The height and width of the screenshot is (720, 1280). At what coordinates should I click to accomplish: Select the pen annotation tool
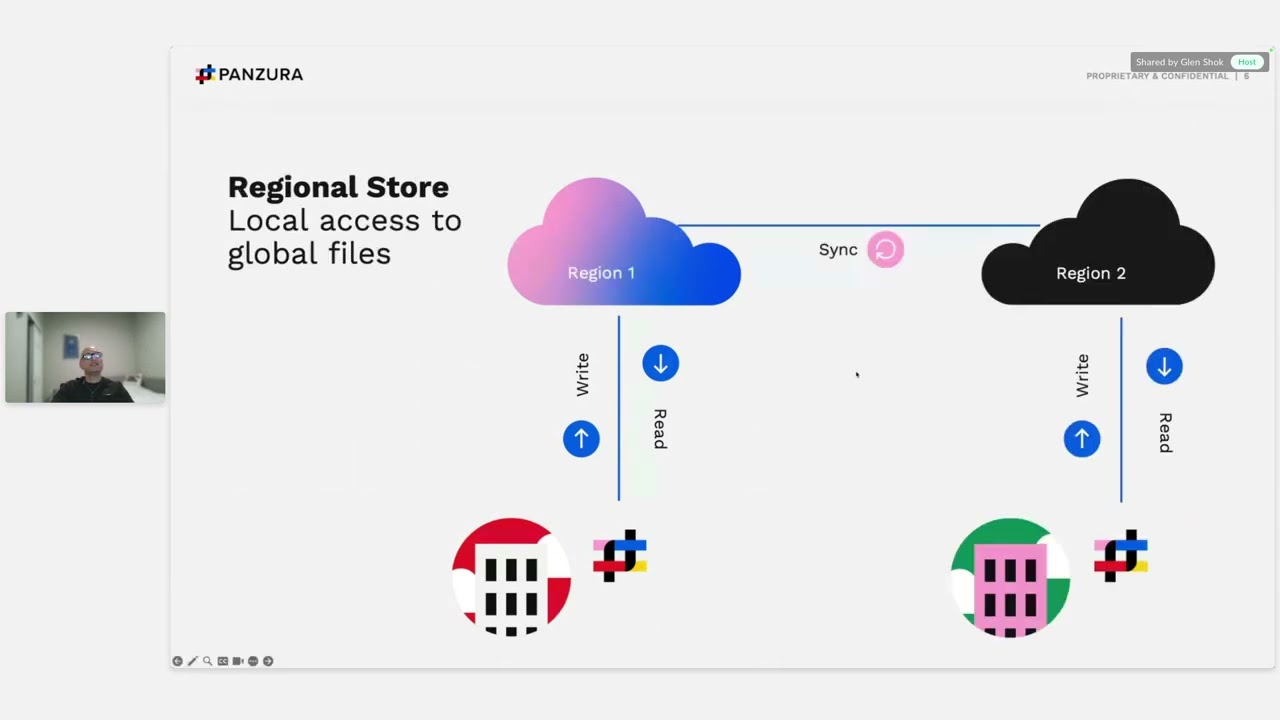192,661
